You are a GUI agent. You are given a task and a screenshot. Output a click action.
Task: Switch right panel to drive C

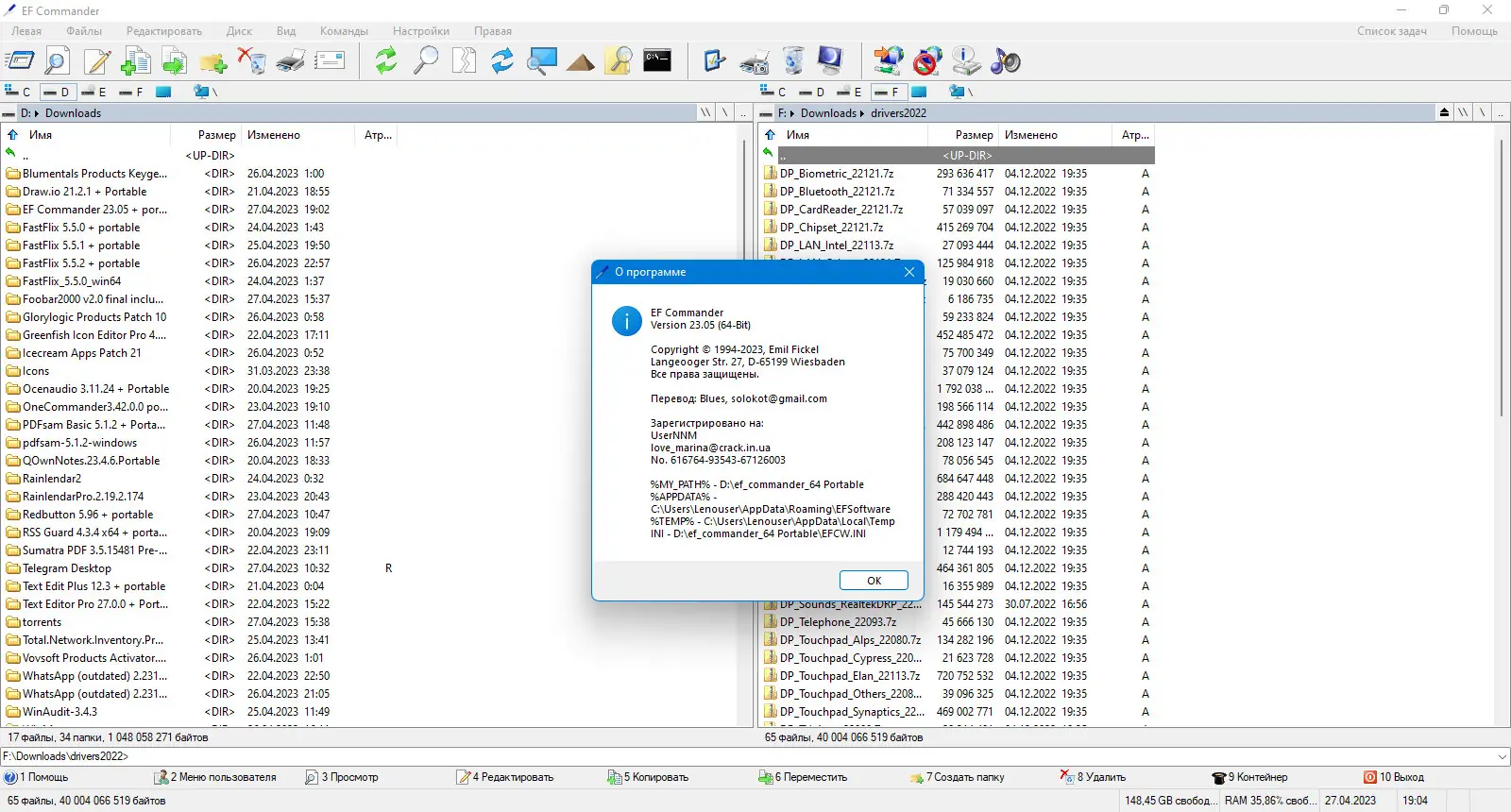click(773, 92)
